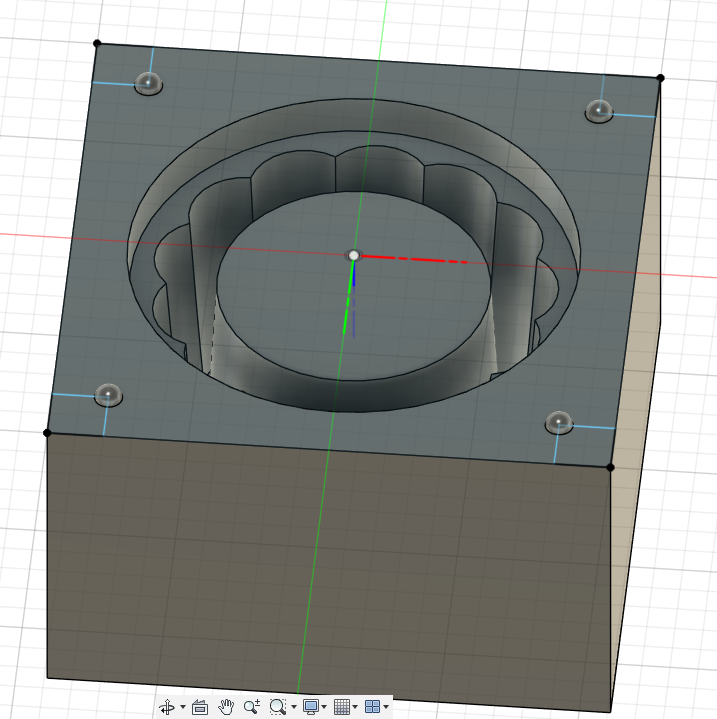This screenshot has width=717, height=719.
Task: Click the Grid and Snaps icon
Action: (x=341, y=707)
